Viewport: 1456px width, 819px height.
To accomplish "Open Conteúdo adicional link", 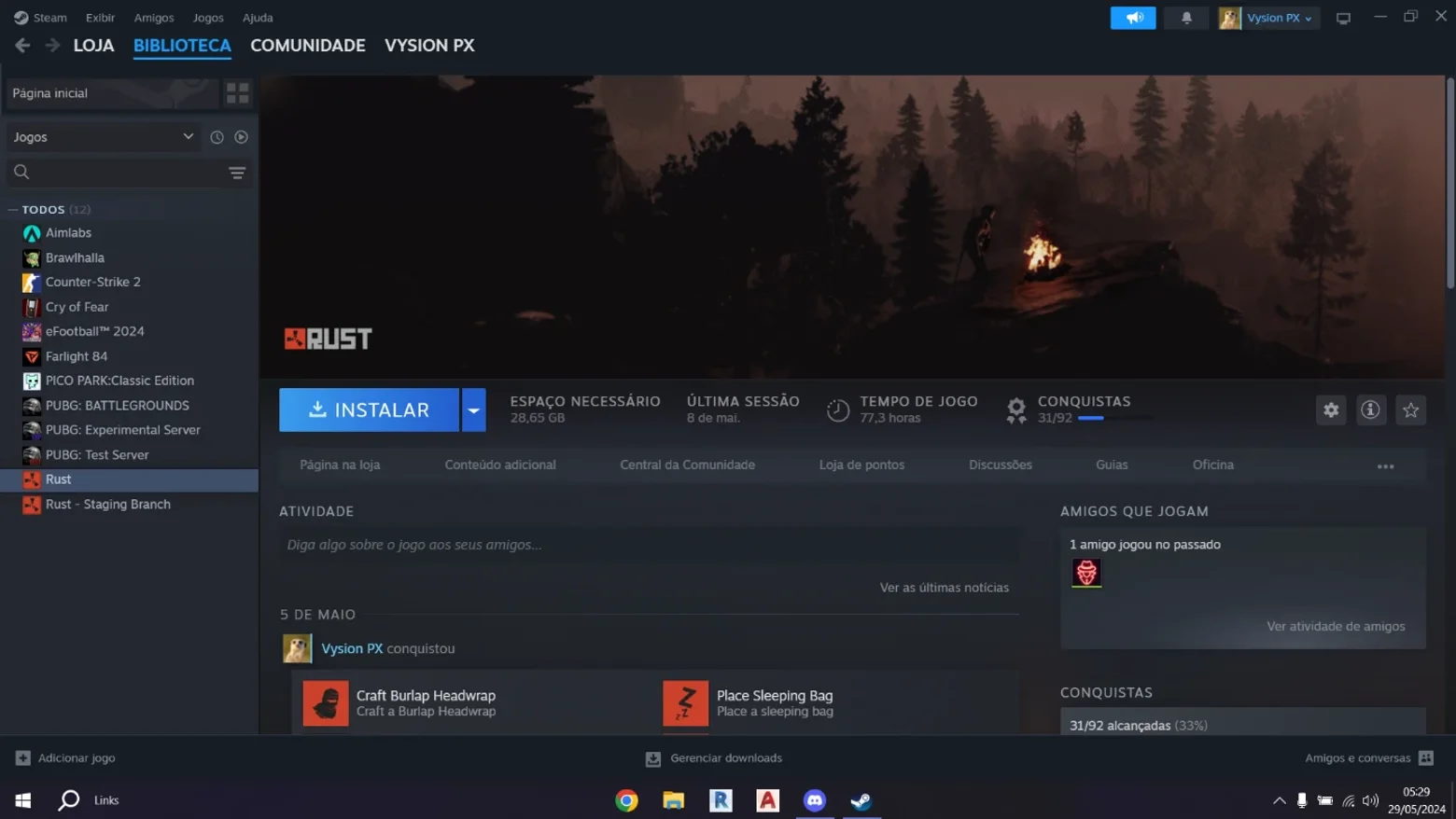I will coord(500,465).
